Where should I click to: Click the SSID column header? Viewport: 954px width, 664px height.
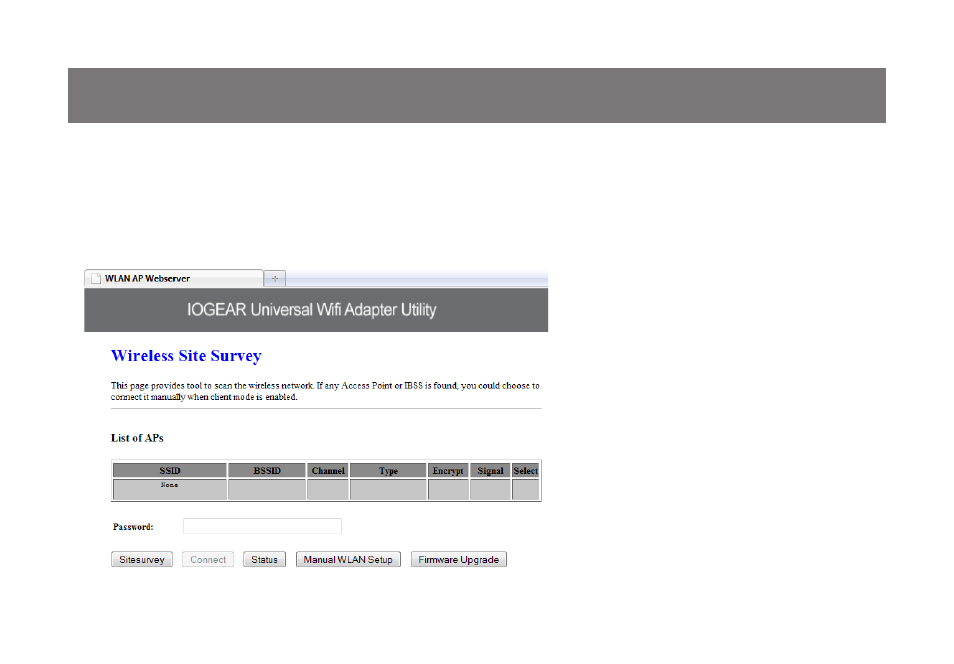pyautogui.click(x=170, y=470)
